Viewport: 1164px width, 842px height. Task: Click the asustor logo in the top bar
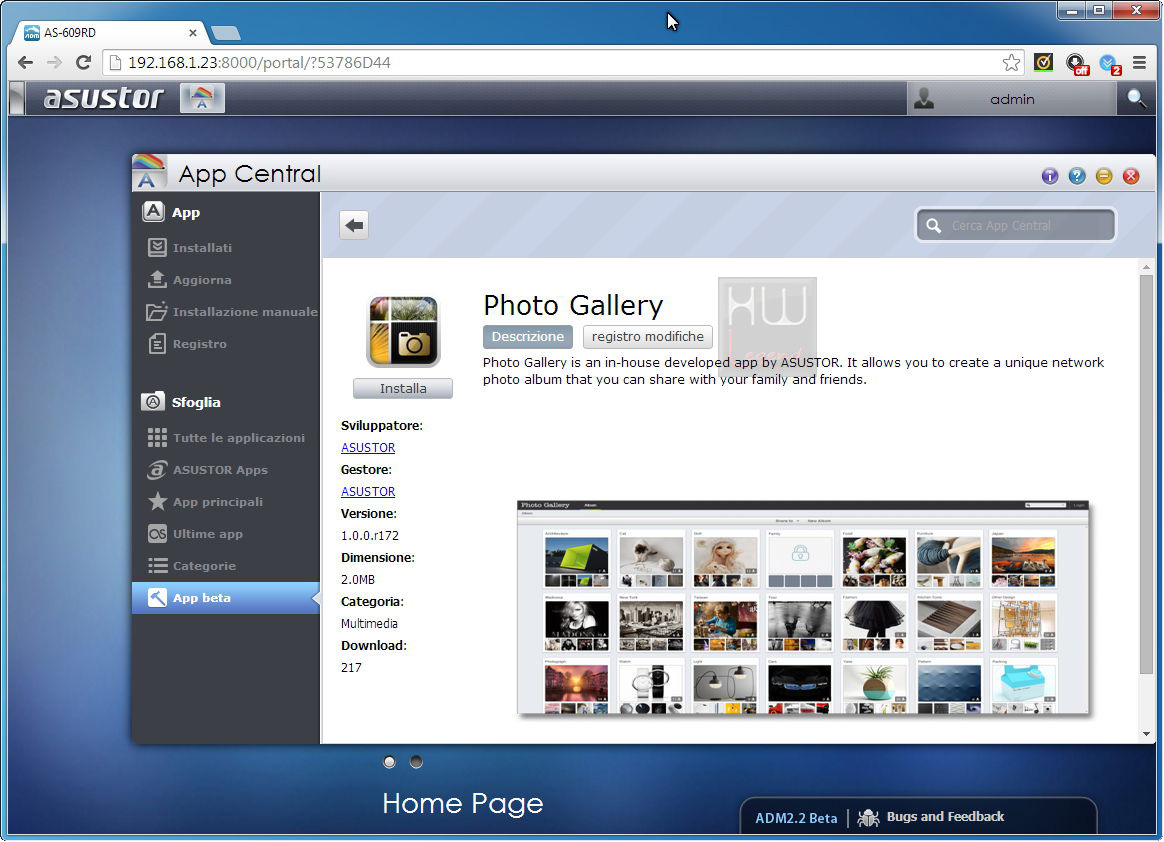(103, 97)
